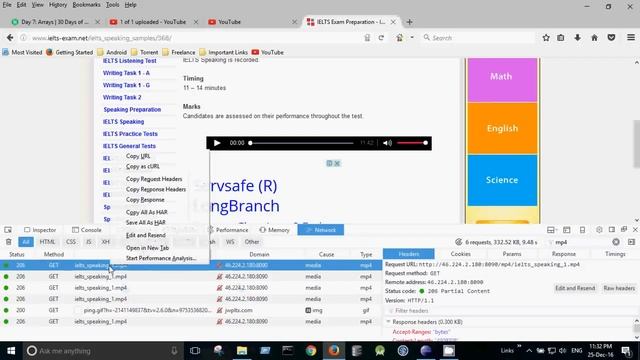Open devtools settings gear icon
This screenshot has width=640, height=360.
pyautogui.click(x=599, y=230)
